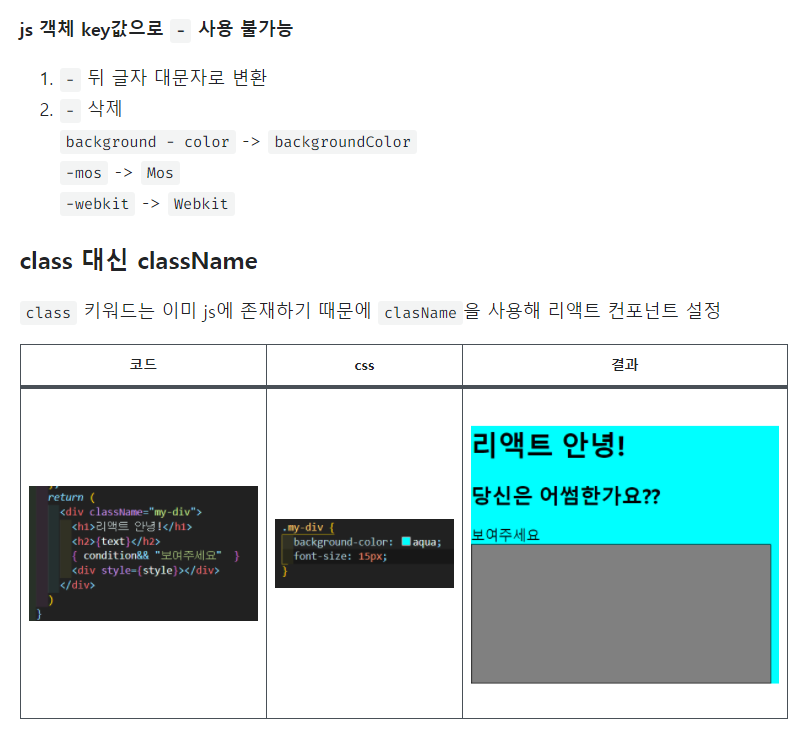Select the 'Webkit' code snippet
802x742 pixels.
pyautogui.click(x=201, y=204)
